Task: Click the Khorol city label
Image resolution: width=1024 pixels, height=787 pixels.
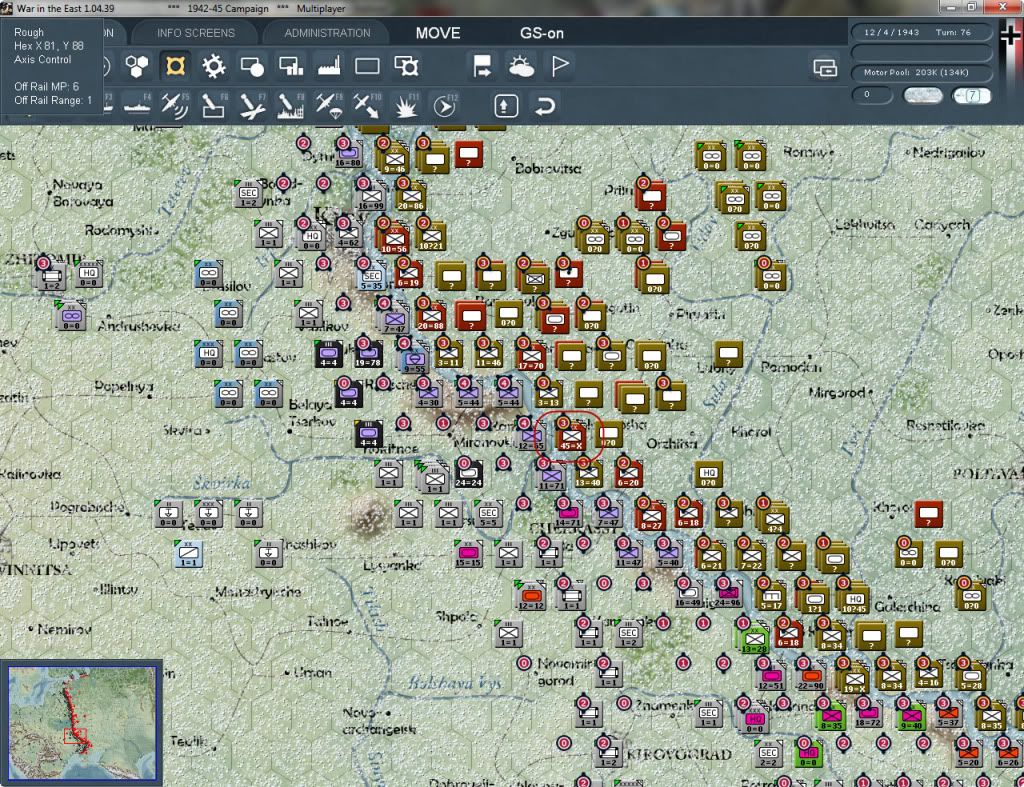Action: (751, 432)
